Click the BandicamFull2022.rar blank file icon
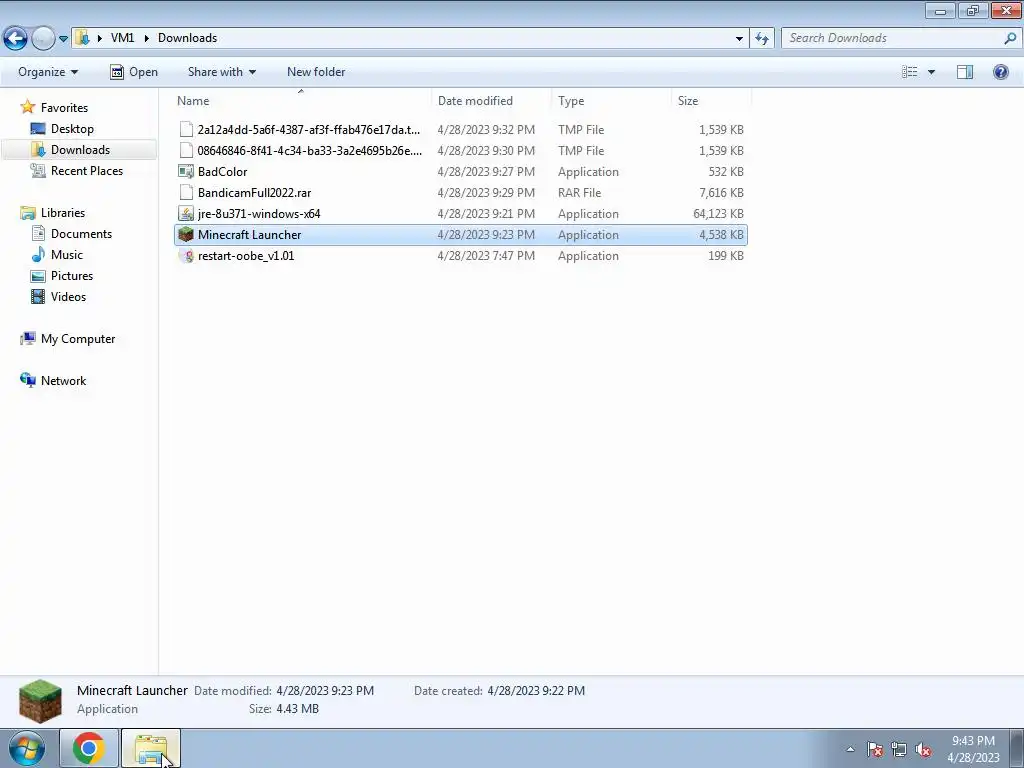Viewport: 1024px width, 768px height. pyautogui.click(x=186, y=193)
